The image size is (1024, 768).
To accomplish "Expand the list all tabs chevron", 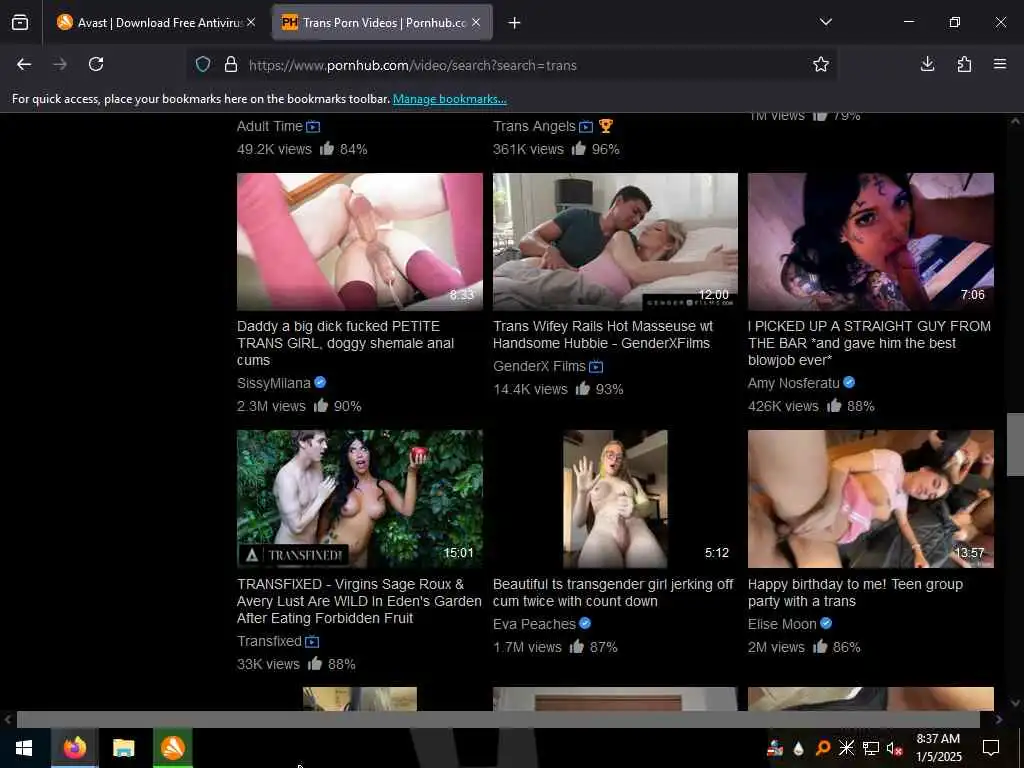I will pos(825,22).
